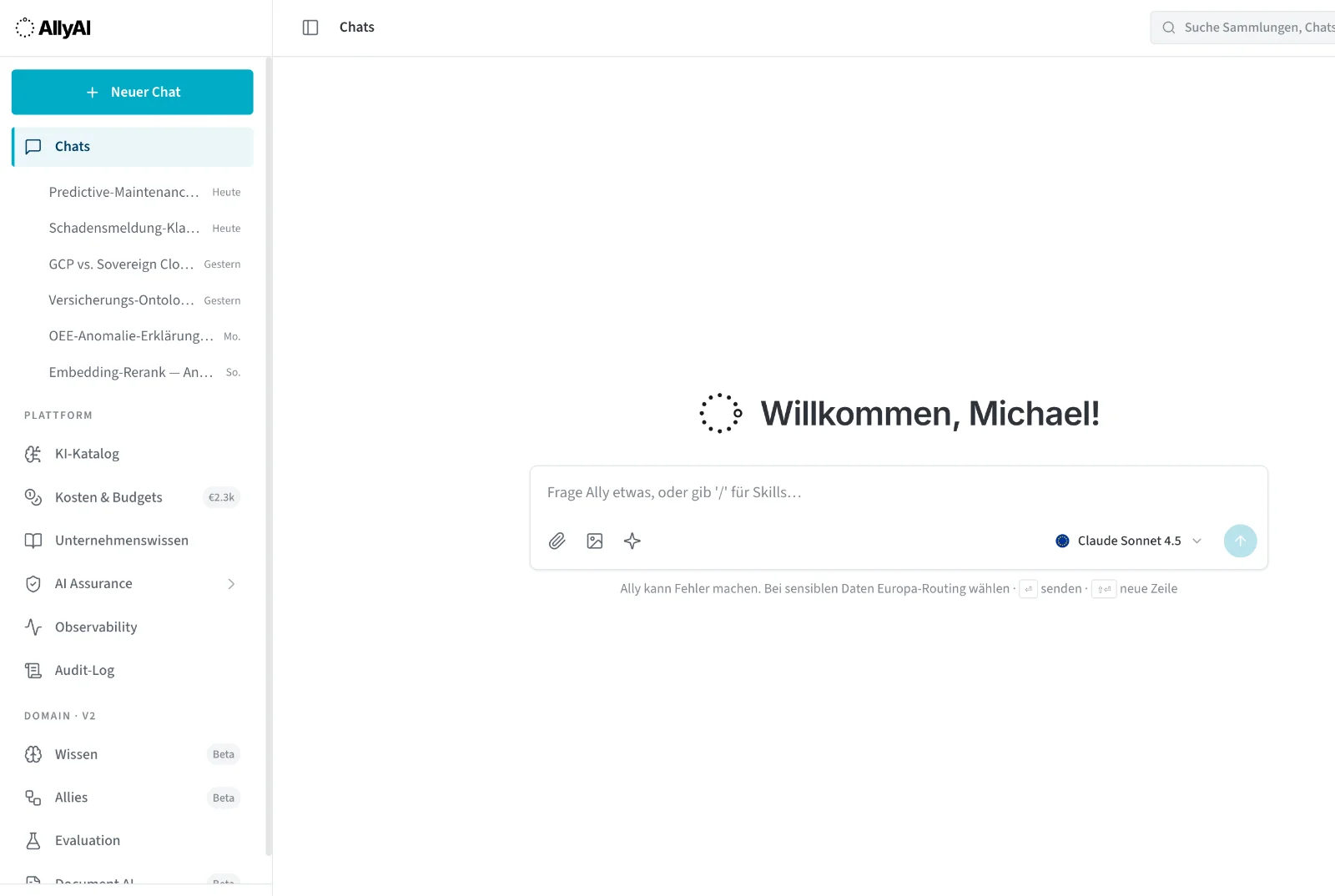Click the search magnifier icon
1335x896 pixels.
(1169, 28)
